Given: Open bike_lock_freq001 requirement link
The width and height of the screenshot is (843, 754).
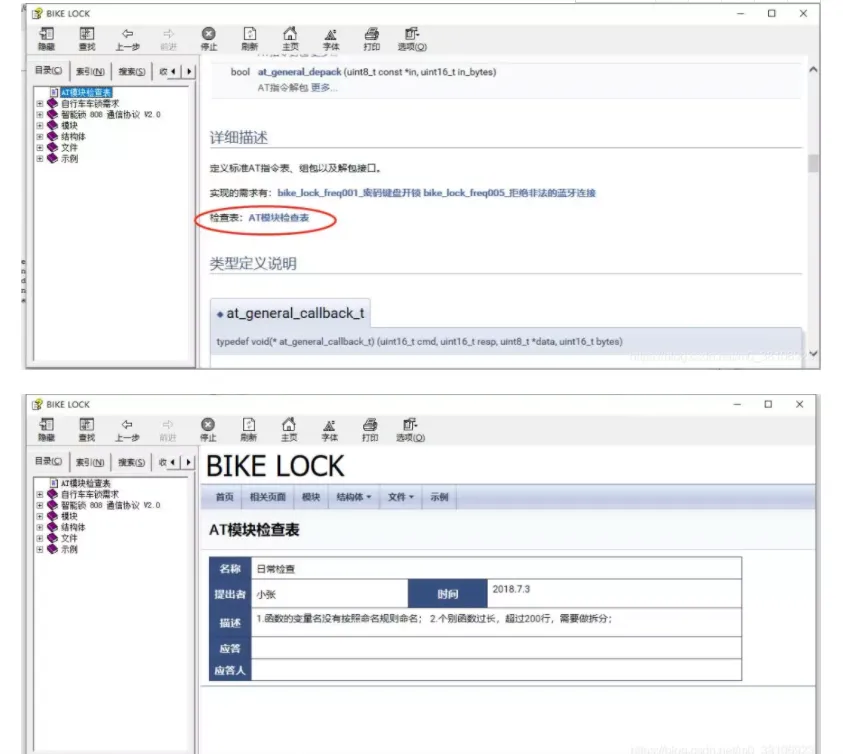Looking at the screenshot, I should point(349,193).
